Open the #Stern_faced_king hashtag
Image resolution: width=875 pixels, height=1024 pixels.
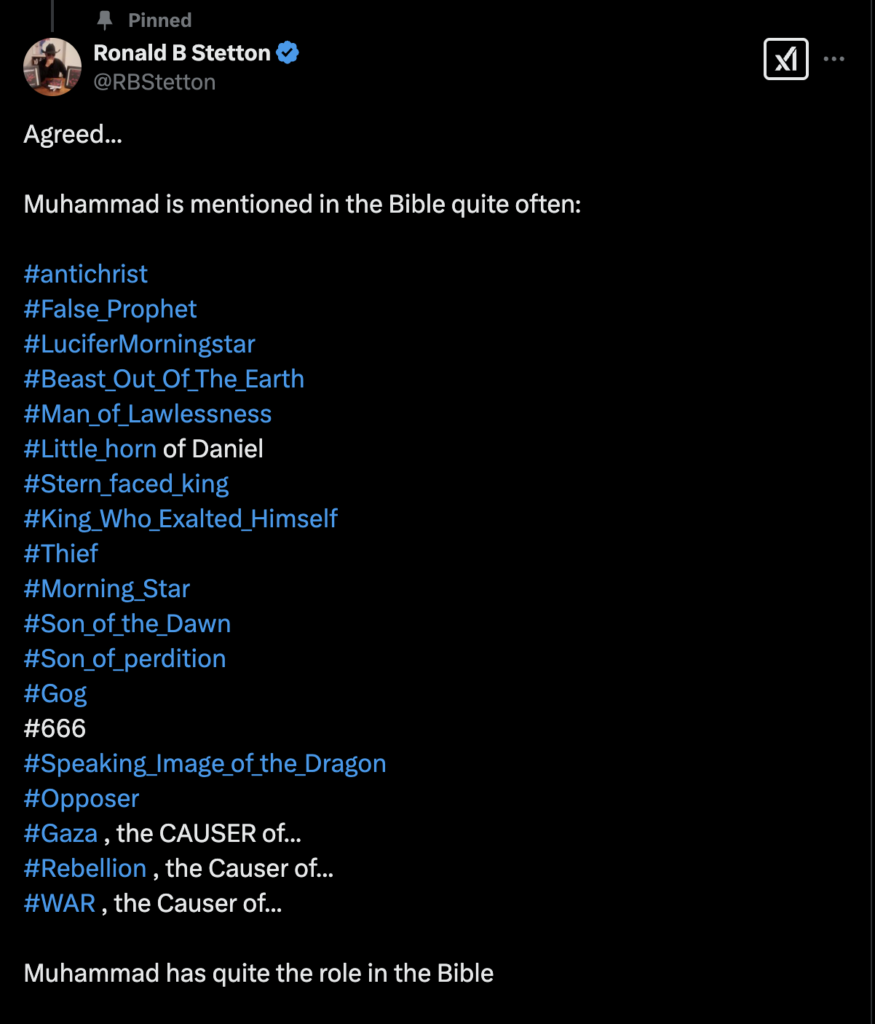126,484
